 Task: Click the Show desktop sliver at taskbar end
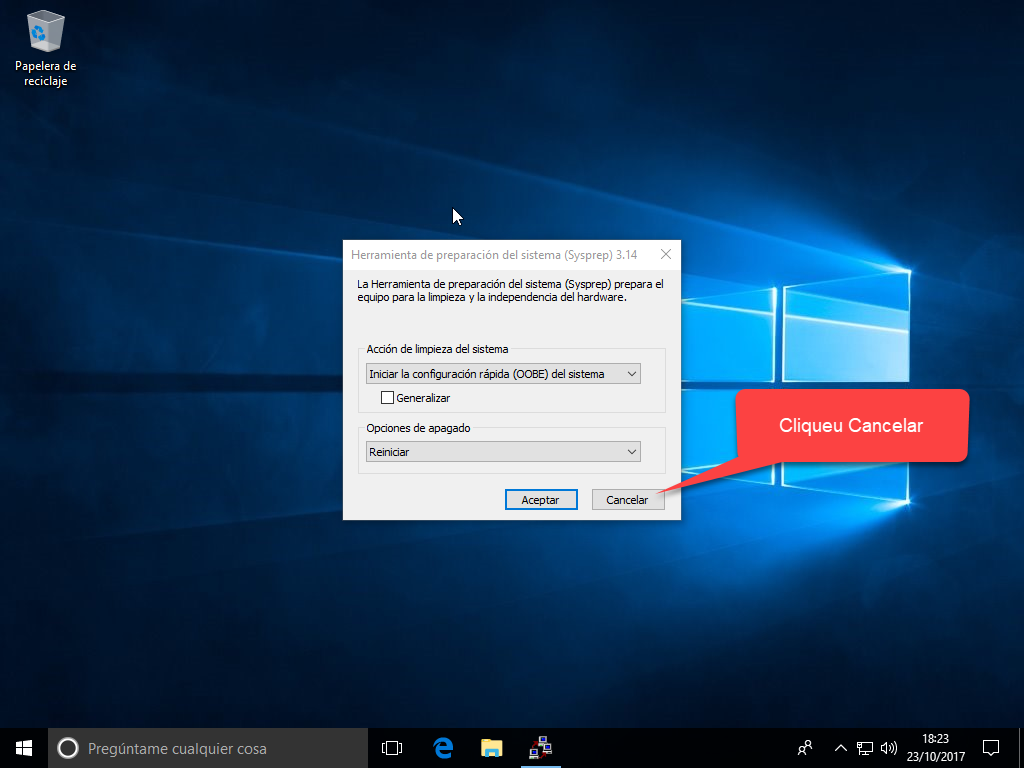click(x=1021, y=748)
